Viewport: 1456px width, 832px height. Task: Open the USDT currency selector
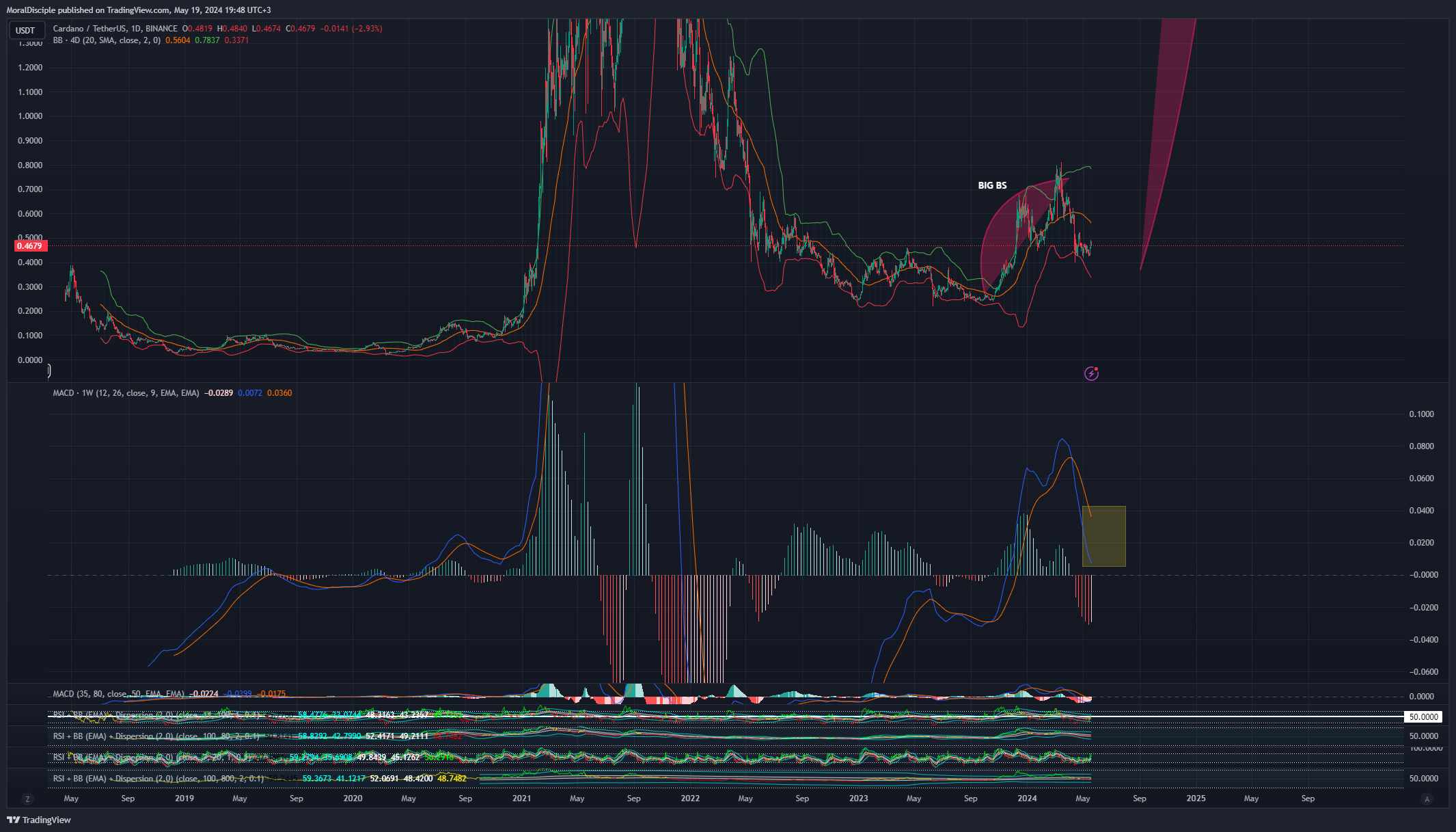click(26, 30)
